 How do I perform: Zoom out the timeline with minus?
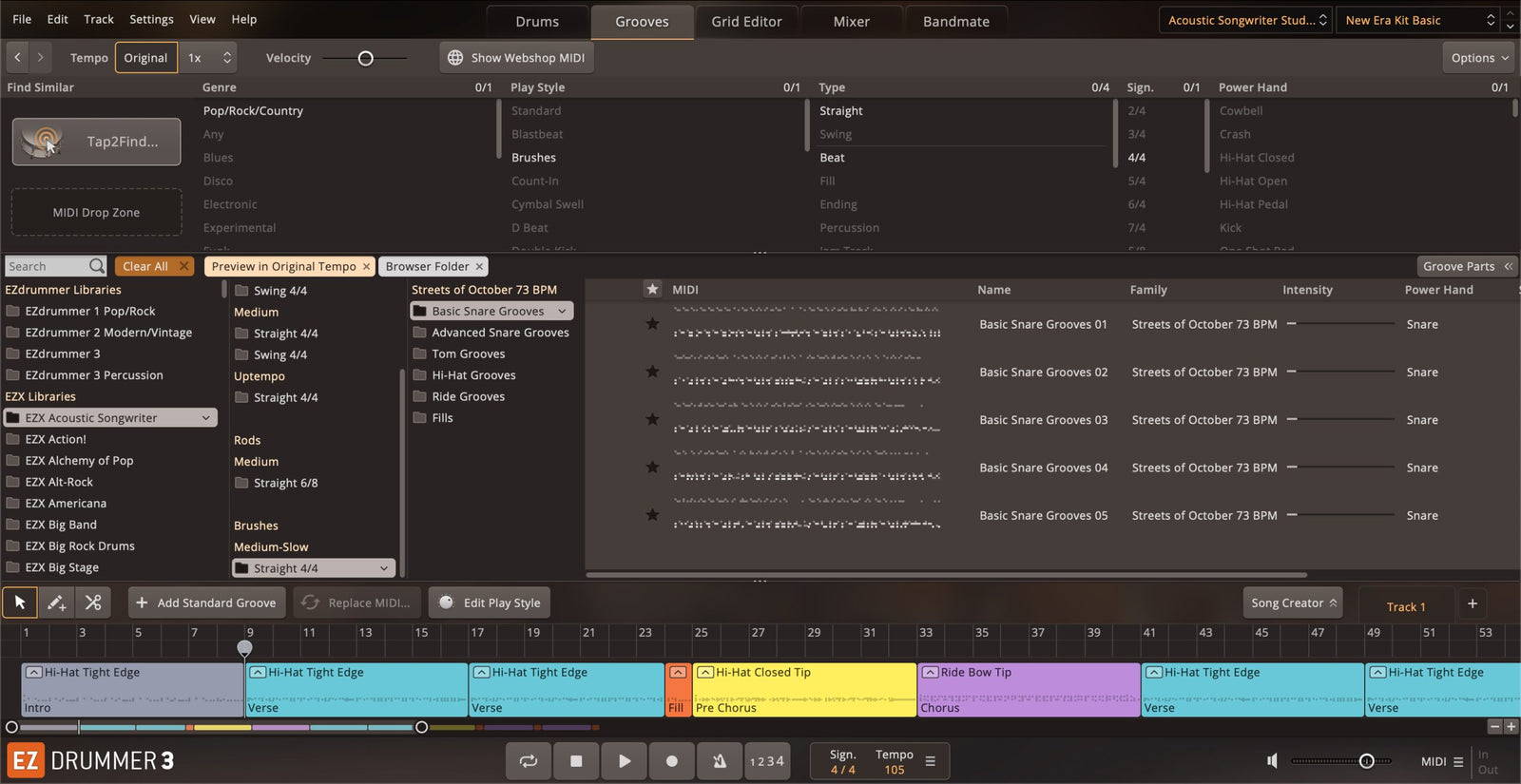point(1495,727)
